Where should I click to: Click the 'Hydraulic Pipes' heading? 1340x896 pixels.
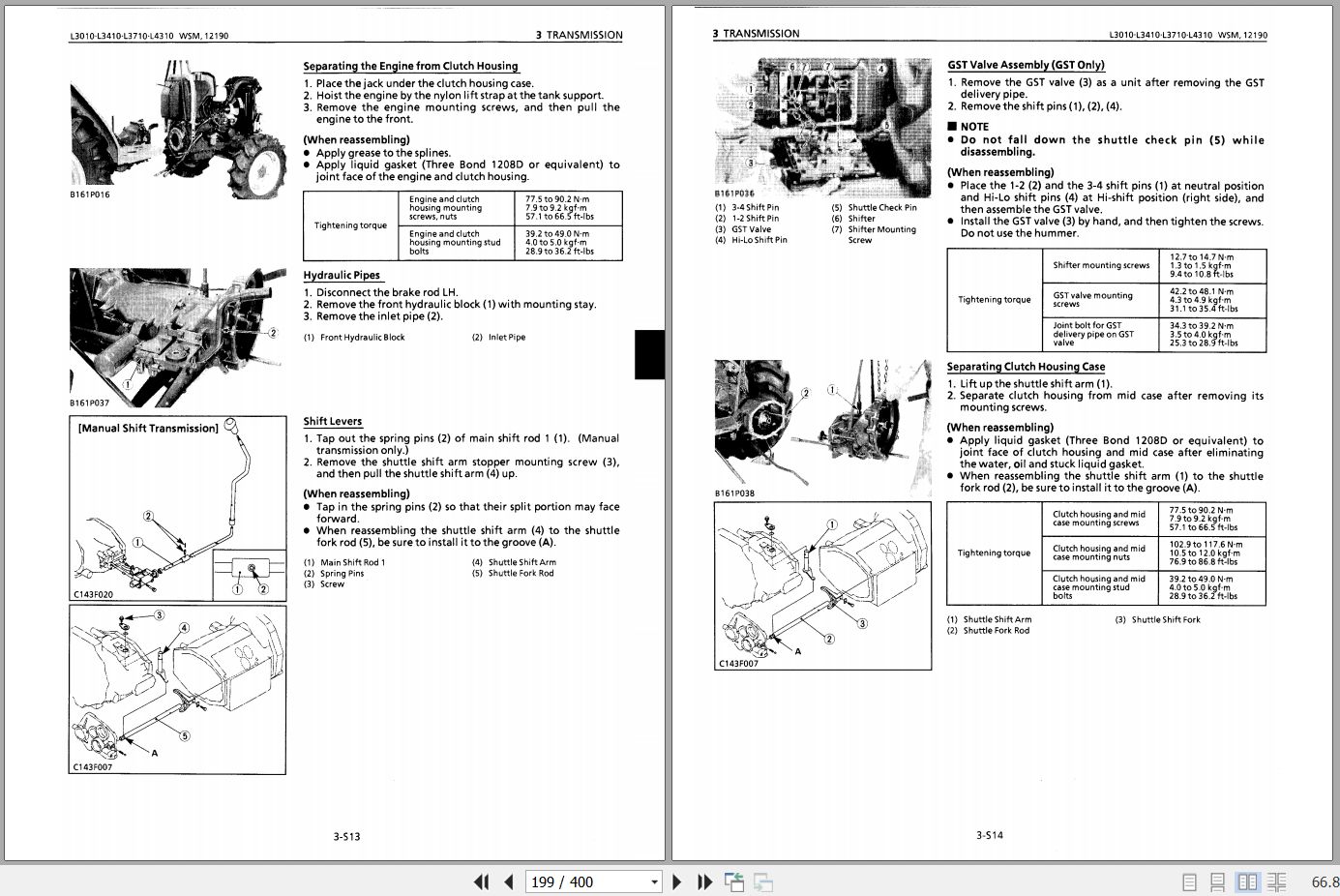click(x=342, y=275)
